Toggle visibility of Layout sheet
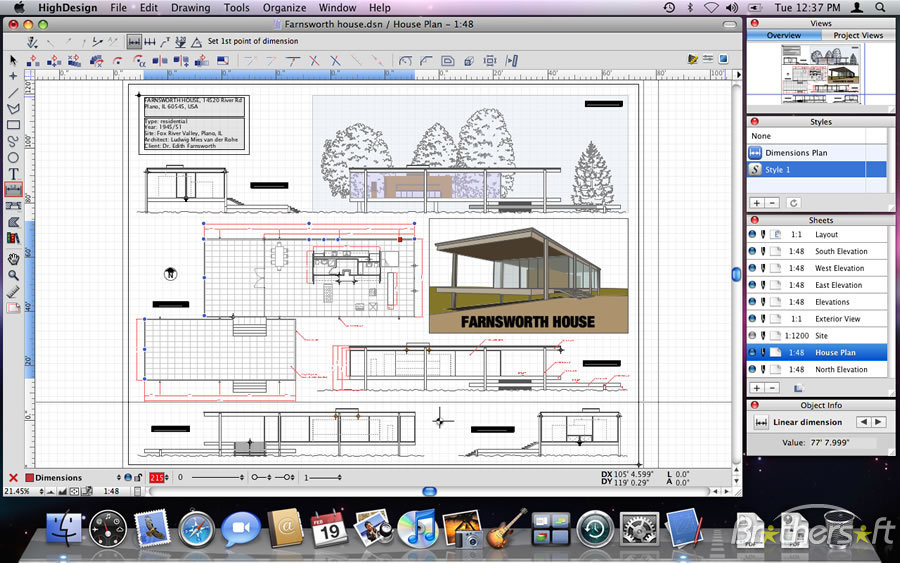The image size is (900, 563). pos(752,234)
